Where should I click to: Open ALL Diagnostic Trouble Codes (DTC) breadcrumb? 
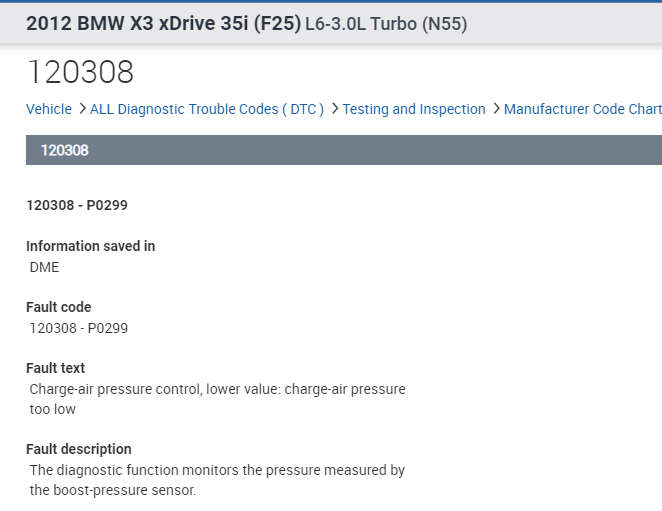click(x=207, y=109)
